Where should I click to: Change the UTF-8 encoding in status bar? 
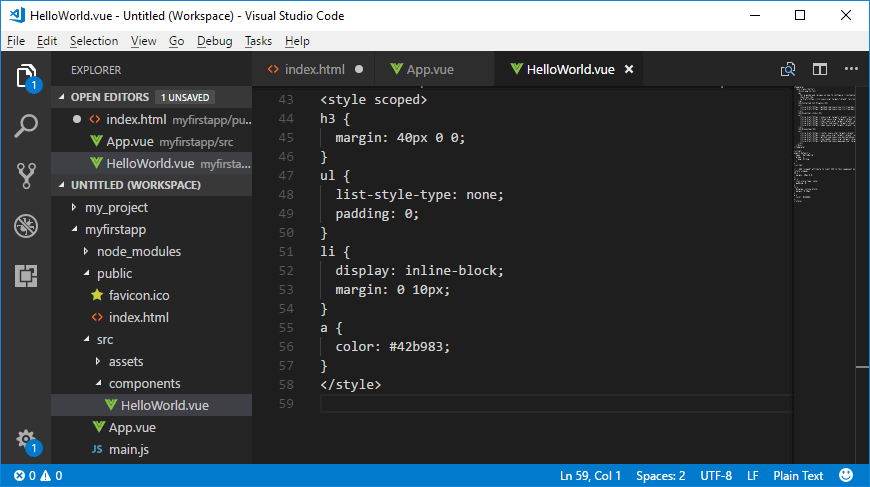coord(716,475)
